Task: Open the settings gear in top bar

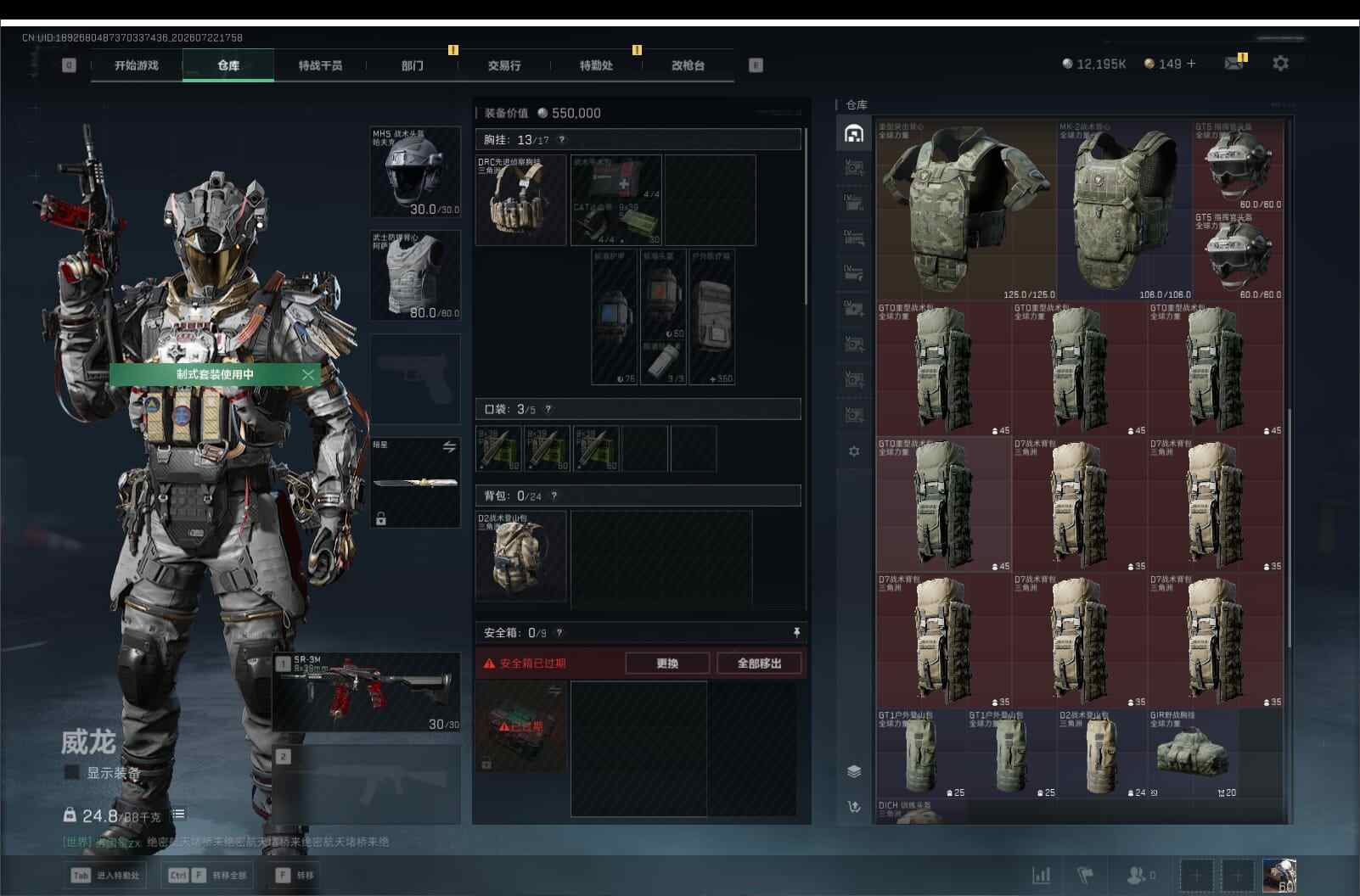Action: click(1280, 63)
